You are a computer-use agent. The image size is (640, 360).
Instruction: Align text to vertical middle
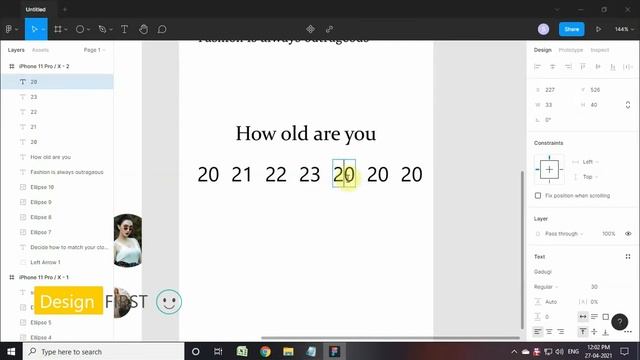[x=594, y=331]
